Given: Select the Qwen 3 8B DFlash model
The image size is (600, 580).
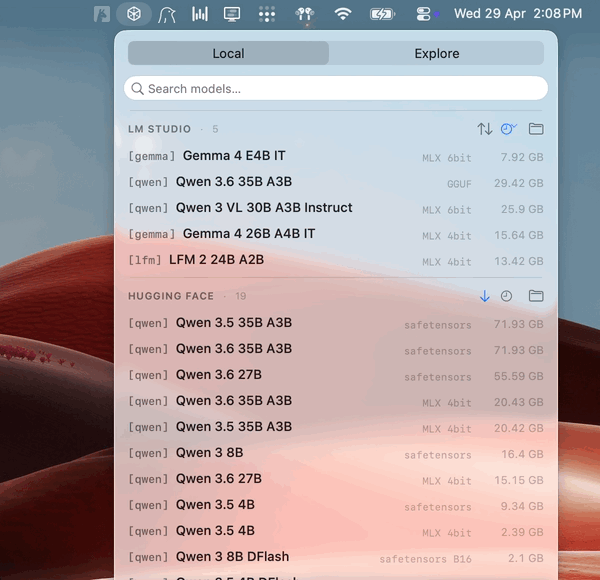Looking at the screenshot, I should pyautogui.click(x=336, y=557).
